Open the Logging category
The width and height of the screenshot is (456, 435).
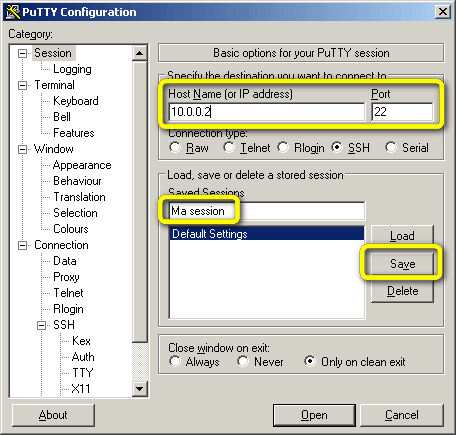(72, 69)
